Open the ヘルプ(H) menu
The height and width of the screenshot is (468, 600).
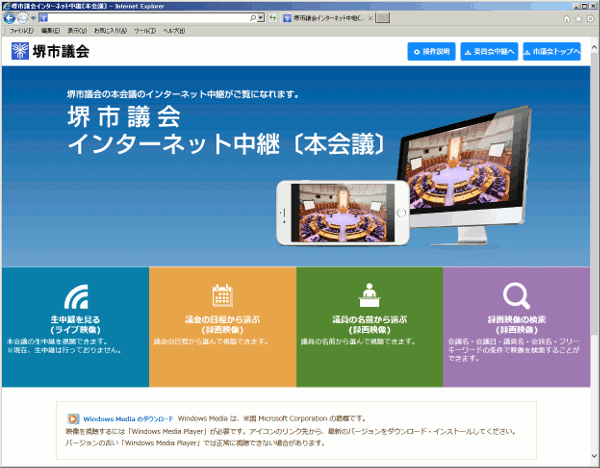pos(174,31)
